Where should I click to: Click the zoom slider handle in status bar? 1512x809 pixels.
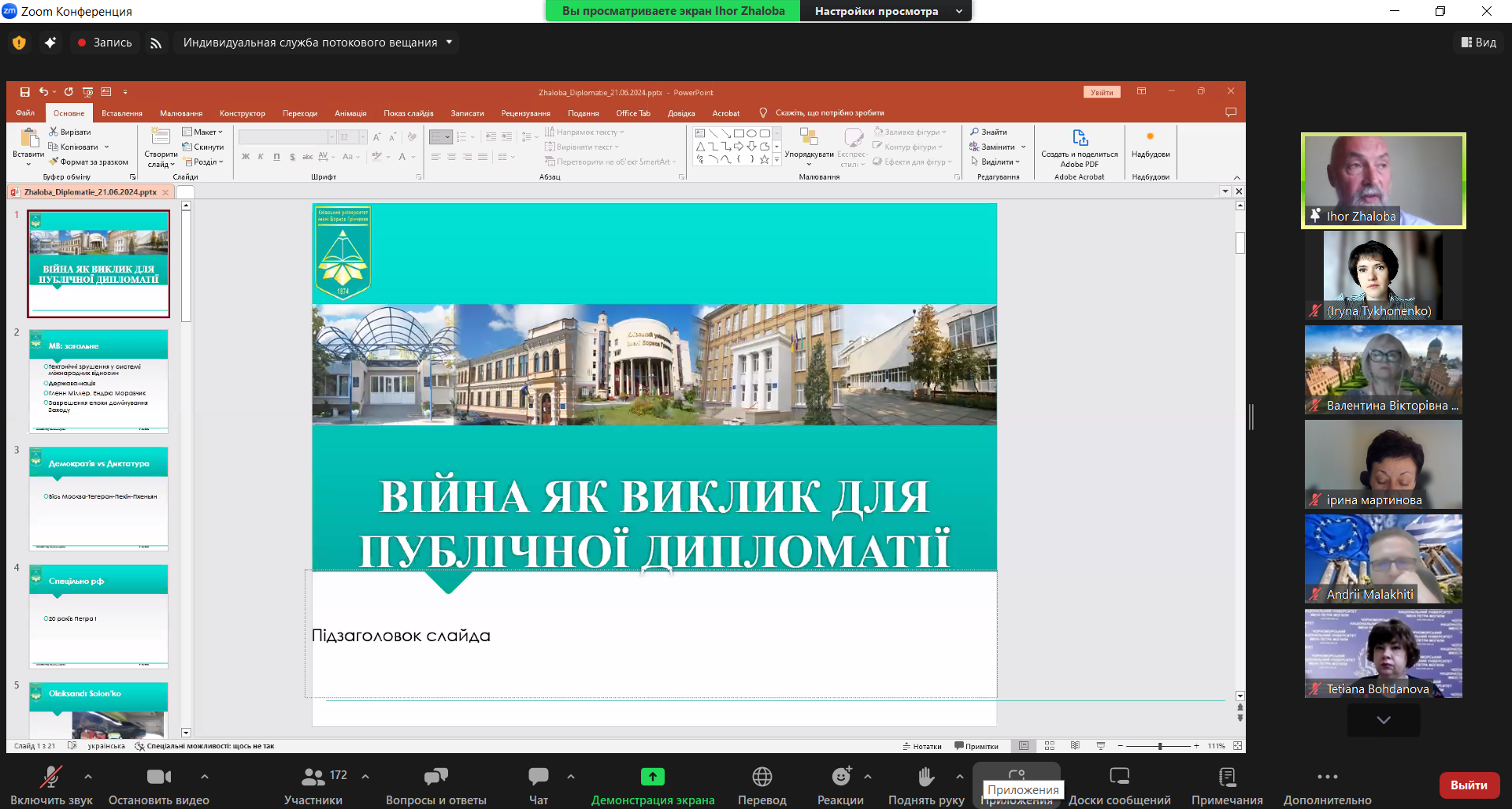(x=1160, y=745)
